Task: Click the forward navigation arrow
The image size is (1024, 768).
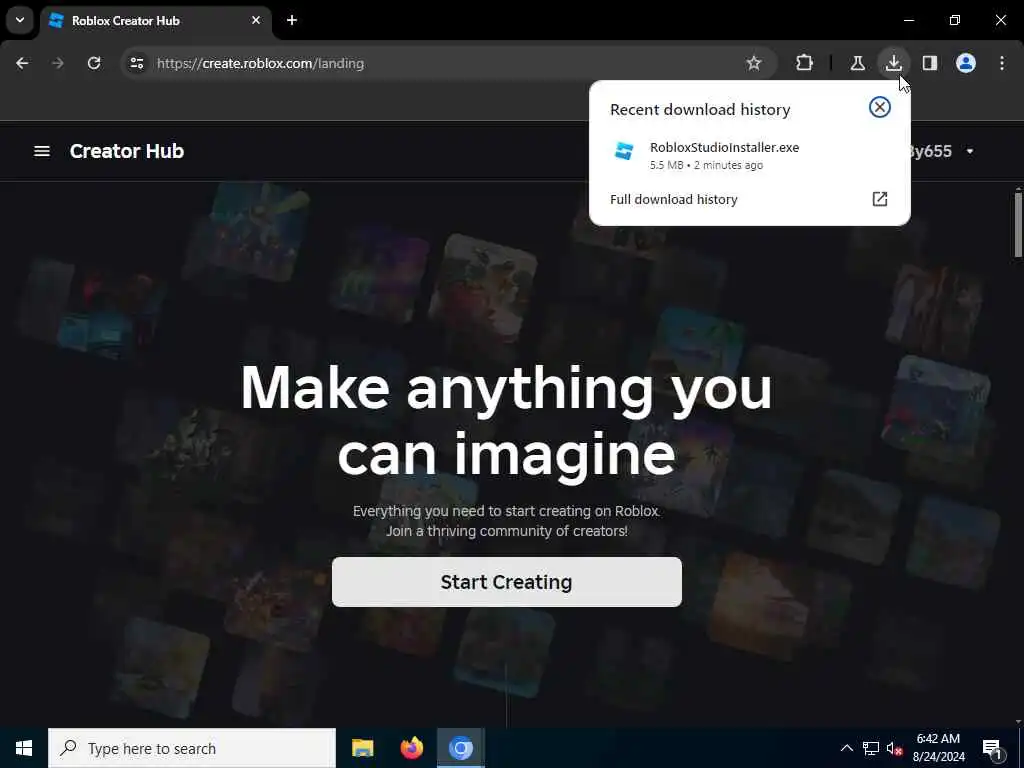Action: pyautogui.click(x=58, y=63)
